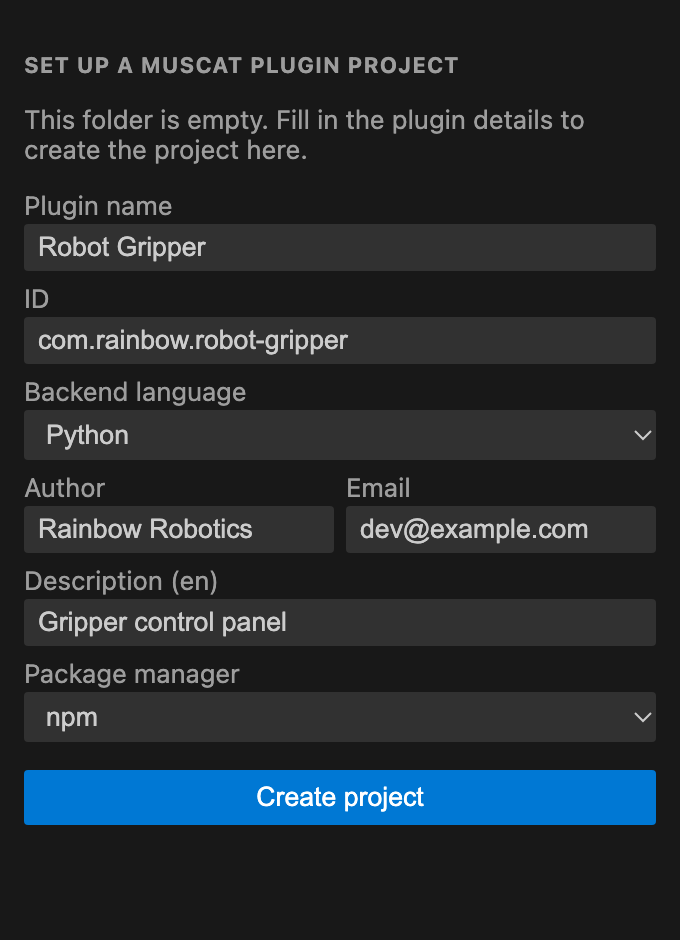This screenshot has height=940, width=680.
Task: Click the 'Set up a Muscat plugin project' heading
Action: point(241,65)
